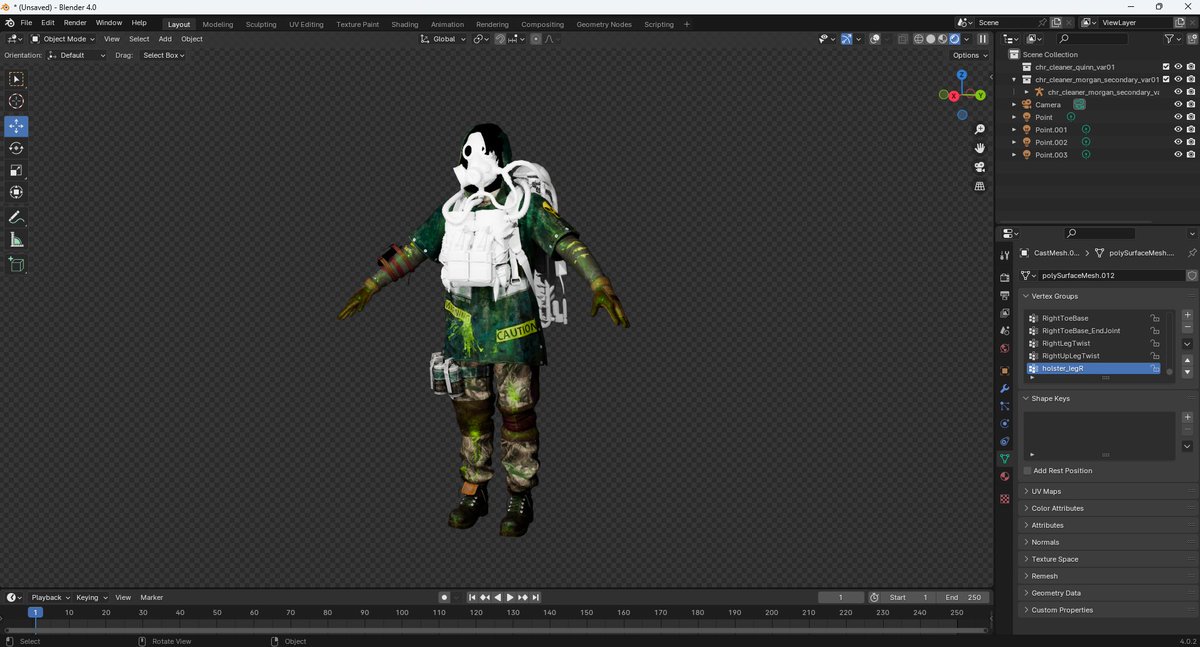Screen dimensions: 1200x647
Task: Pick the Scale tool
Action: coord(16,170)
